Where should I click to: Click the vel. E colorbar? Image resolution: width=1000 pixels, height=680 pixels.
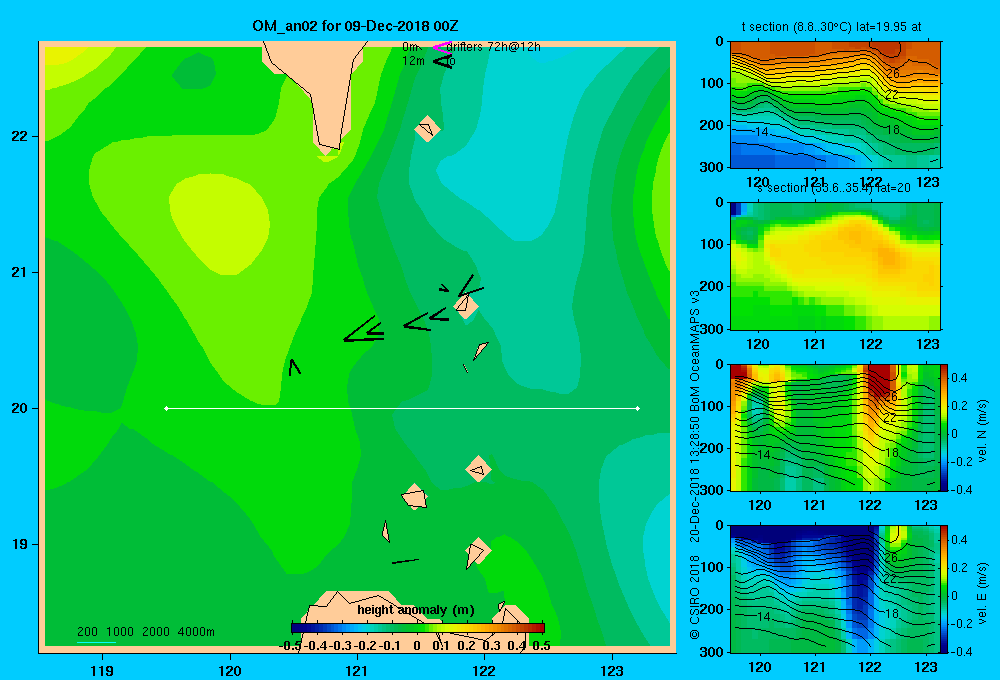pos(944,589)
